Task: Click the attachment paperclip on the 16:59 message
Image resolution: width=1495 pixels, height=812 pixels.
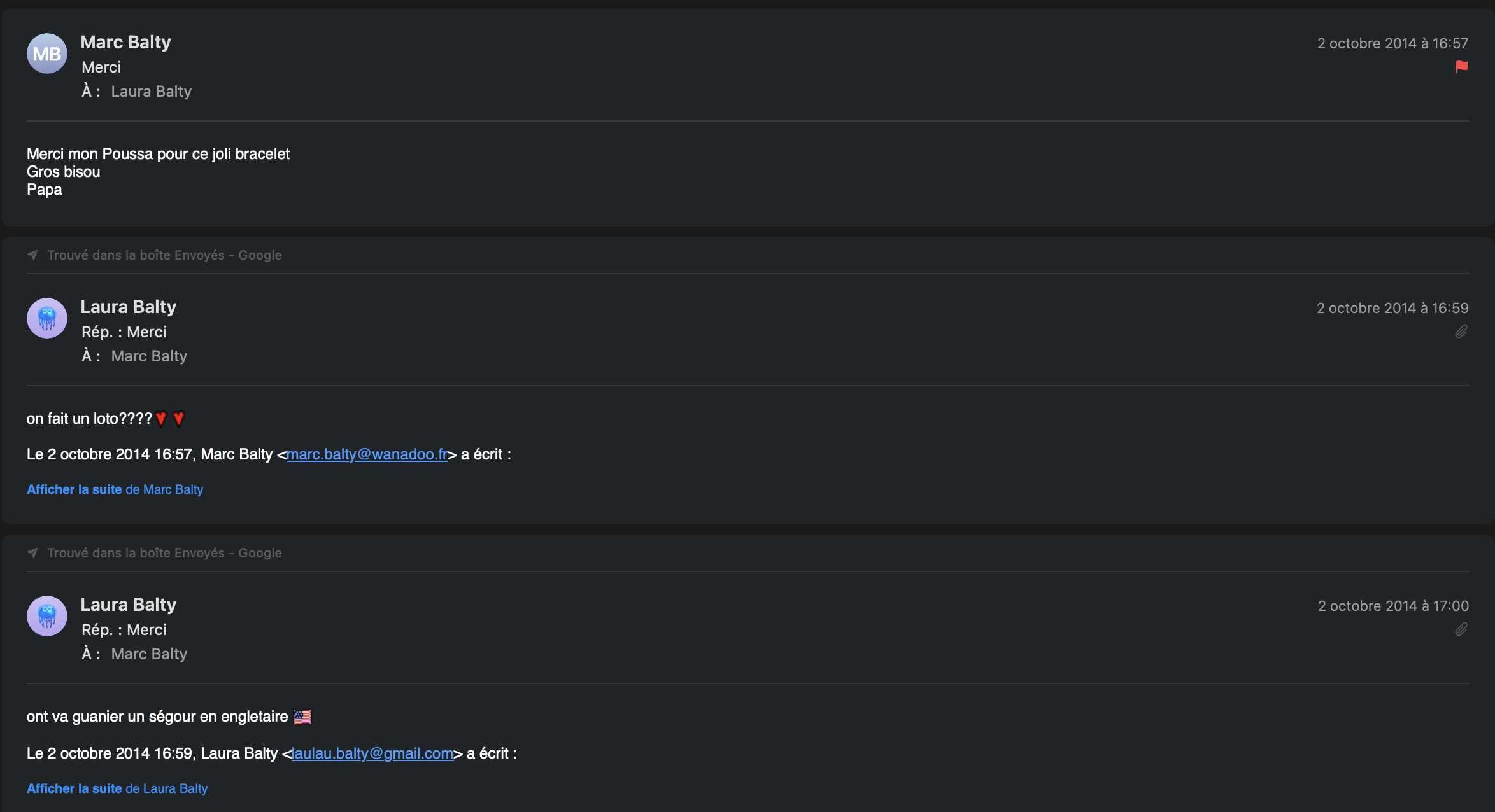Action: click(x=1461, y=332)
